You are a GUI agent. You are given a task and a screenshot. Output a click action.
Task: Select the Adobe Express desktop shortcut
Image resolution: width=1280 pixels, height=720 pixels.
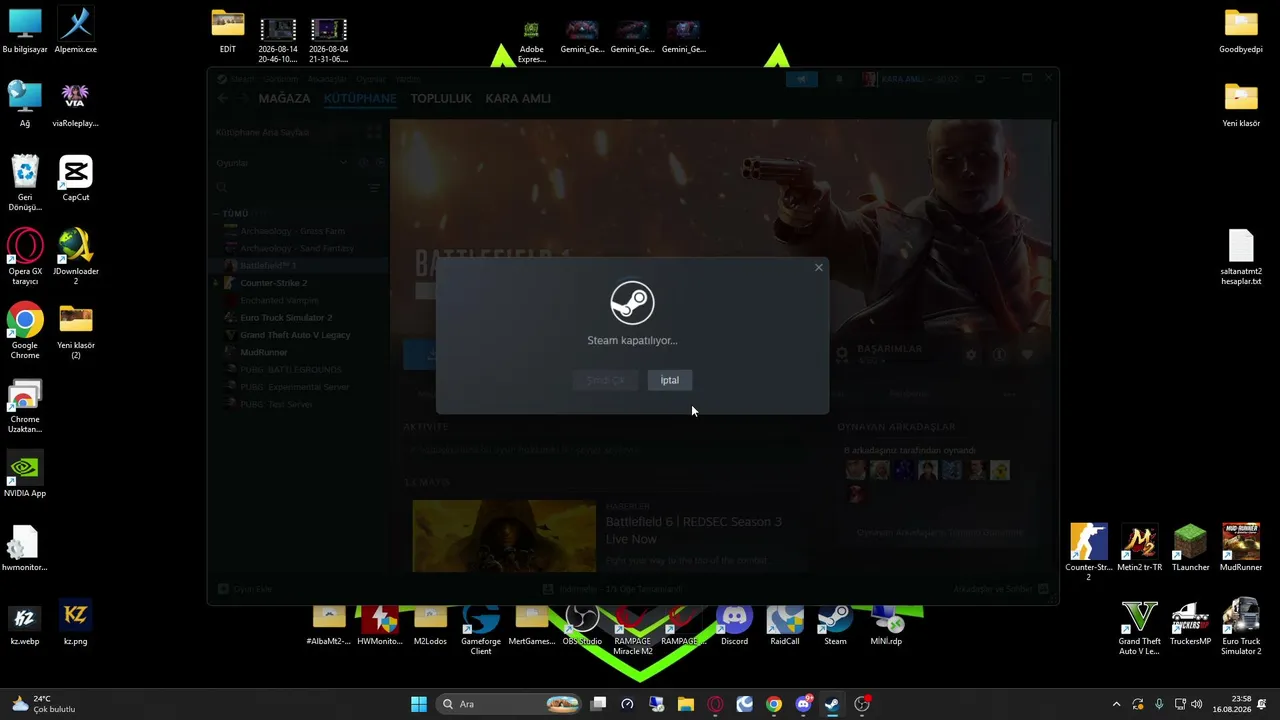tap(531, 41)
